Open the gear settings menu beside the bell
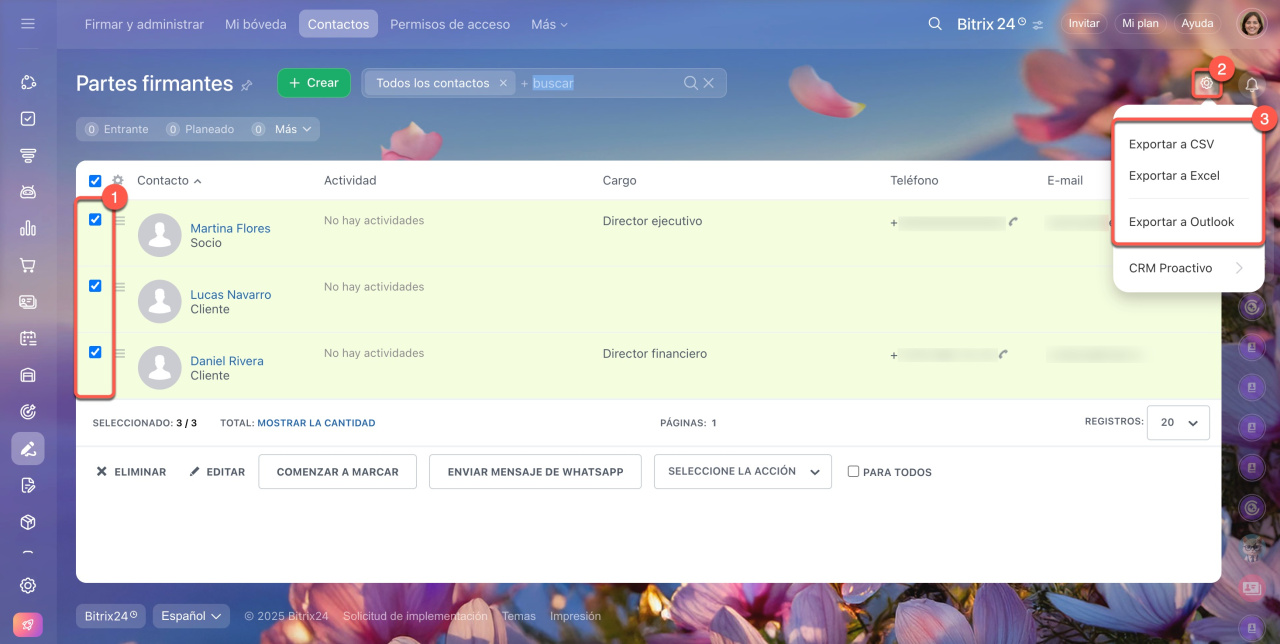Image resolution: width=1280 pixels, height=644 pixels. coord(1207,84)
